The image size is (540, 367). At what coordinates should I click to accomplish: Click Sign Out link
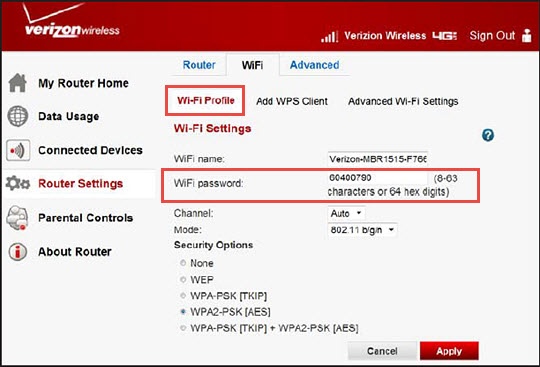(492, 35)
